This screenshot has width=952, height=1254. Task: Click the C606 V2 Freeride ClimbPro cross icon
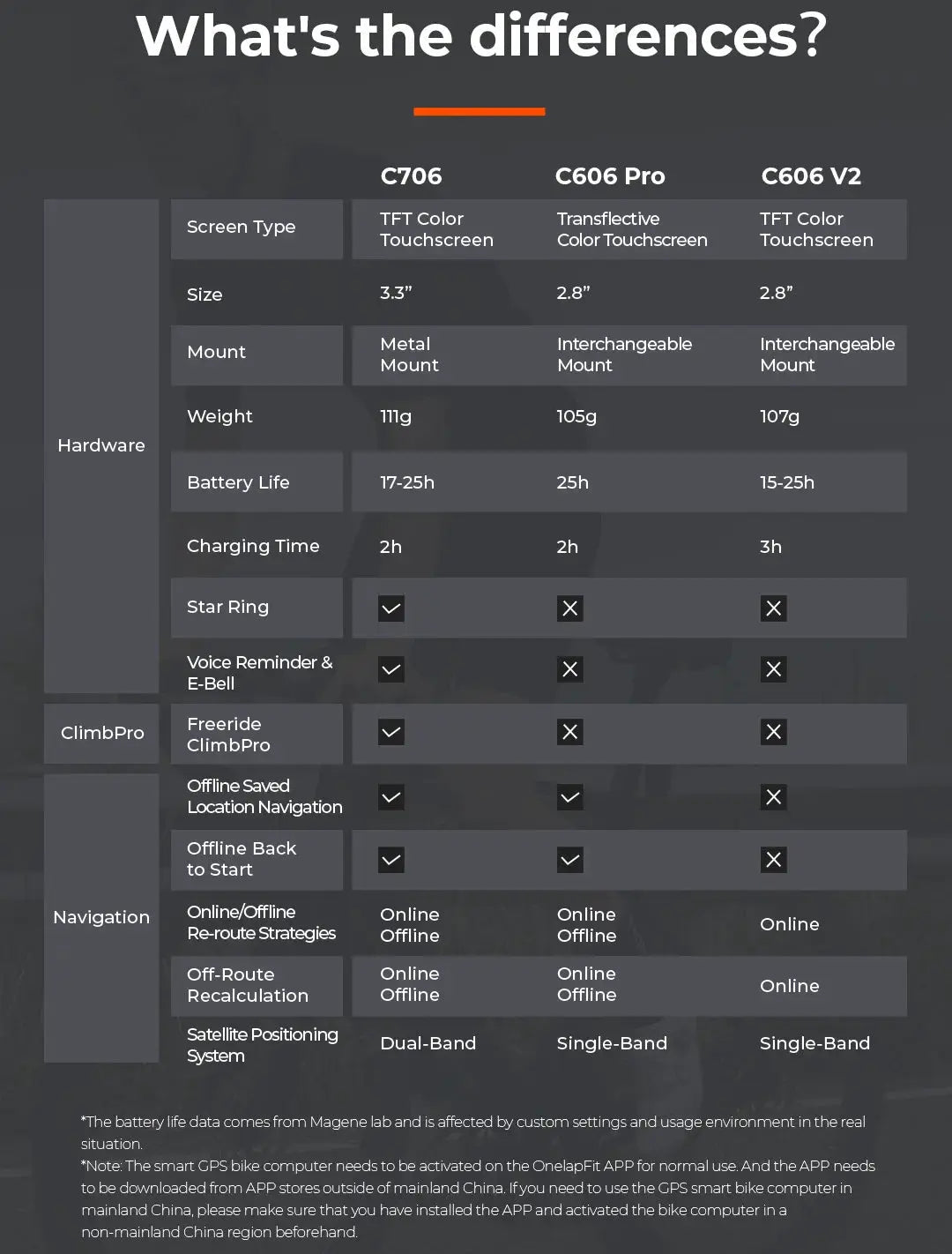point(774,732)
